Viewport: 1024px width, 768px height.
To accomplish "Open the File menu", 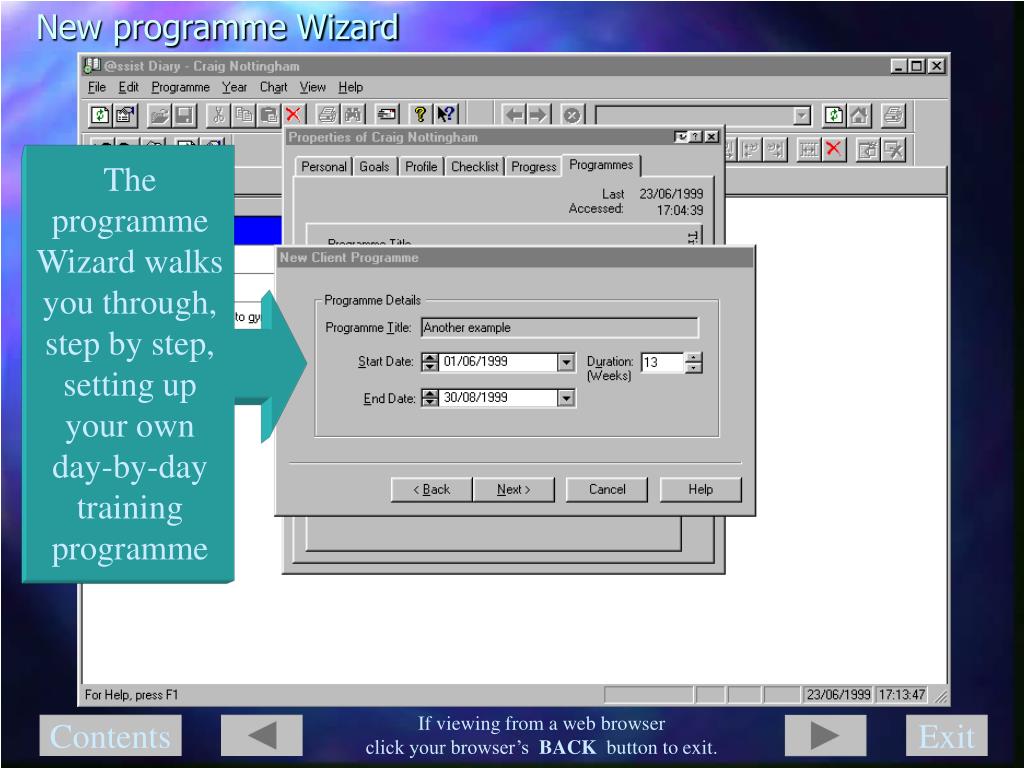I will (97, 87).
